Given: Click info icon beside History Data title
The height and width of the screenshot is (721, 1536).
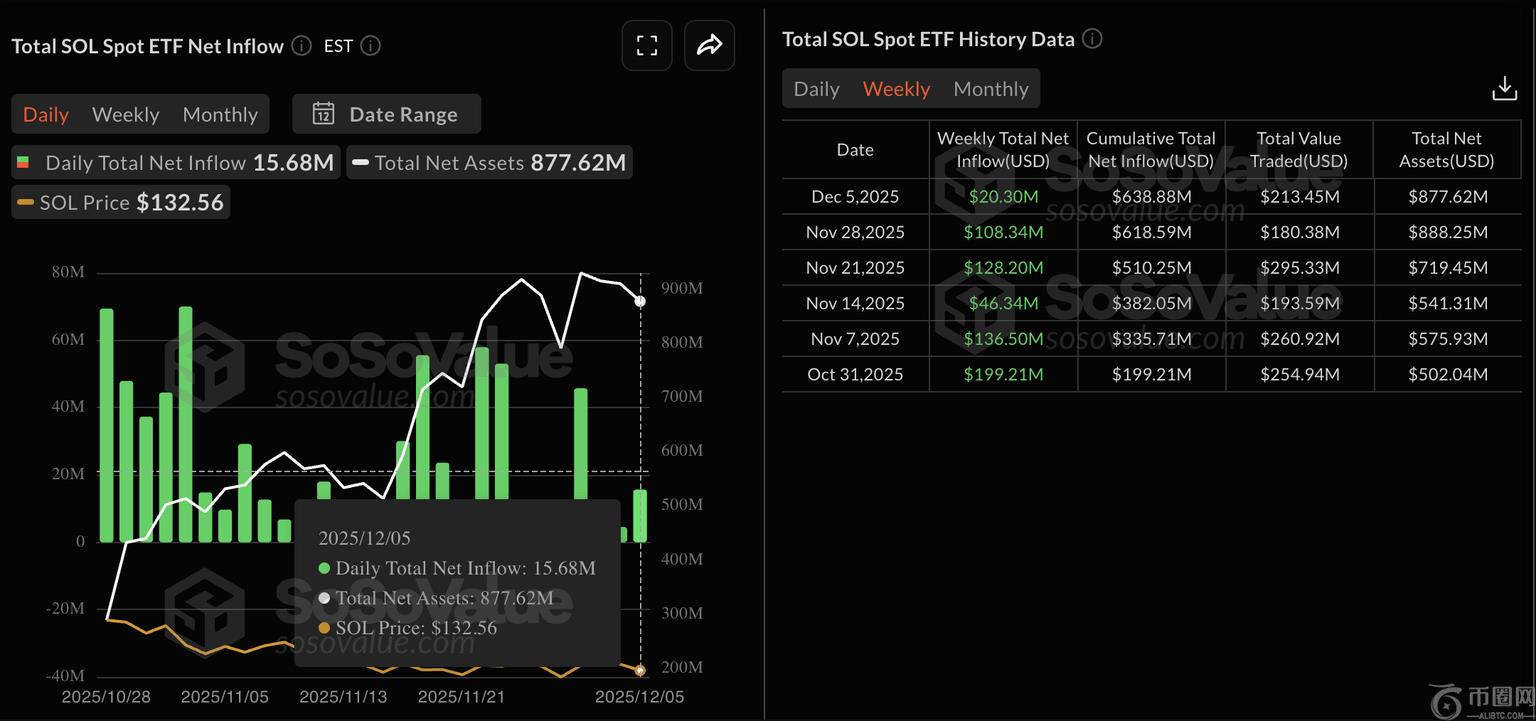Looking at the screenshot, I should click(1092, 39).
